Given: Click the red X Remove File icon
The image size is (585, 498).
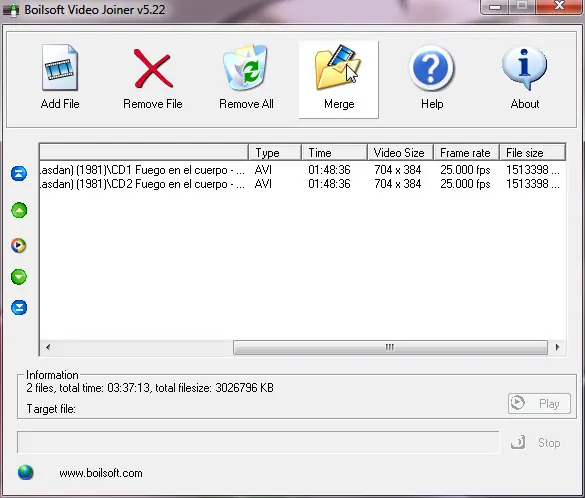Looking at the screenshot, I should click(x=153, y=69).
